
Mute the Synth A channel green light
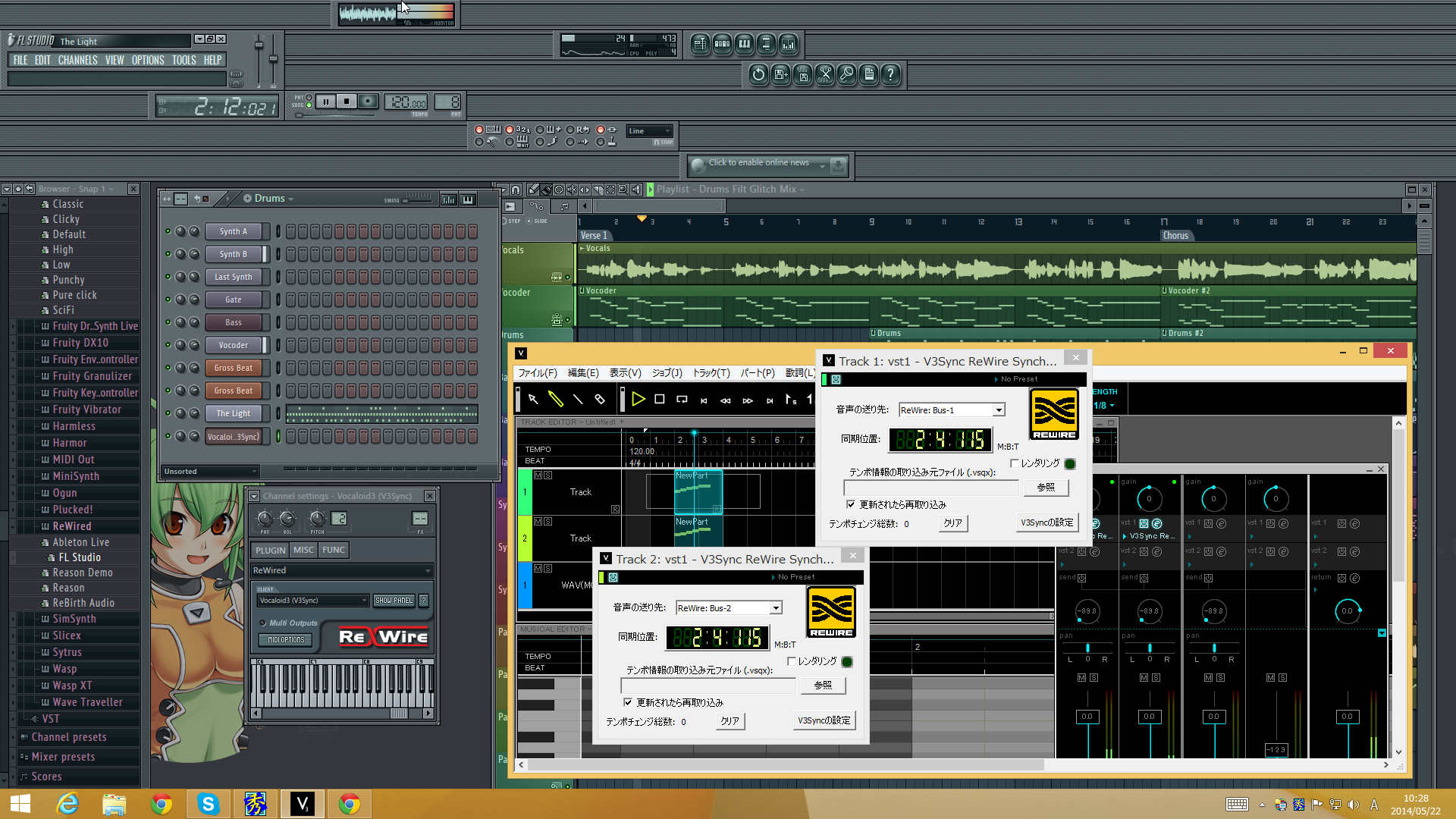click(168, 231)
